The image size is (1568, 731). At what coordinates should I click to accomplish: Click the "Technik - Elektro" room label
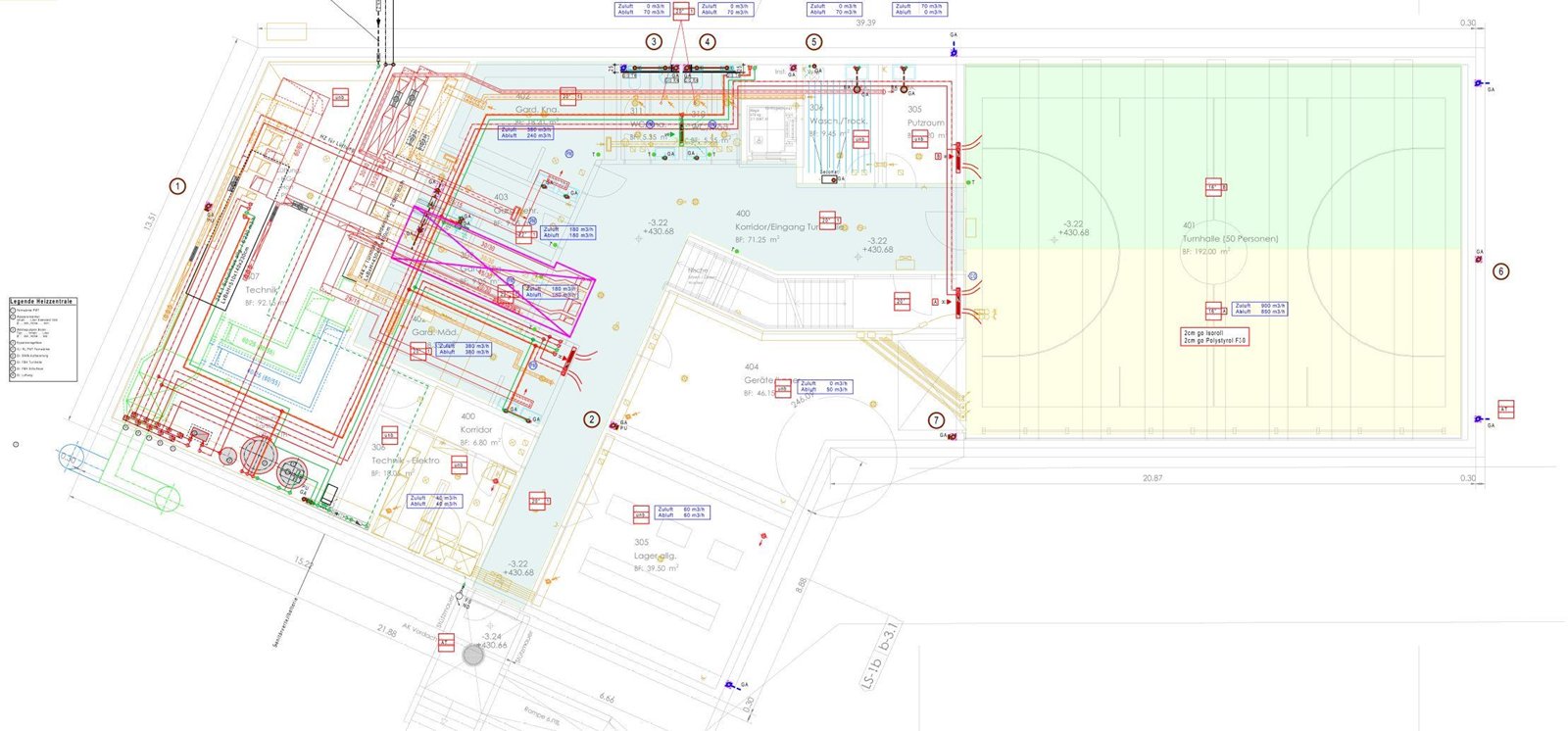click(x=405, y=461)
